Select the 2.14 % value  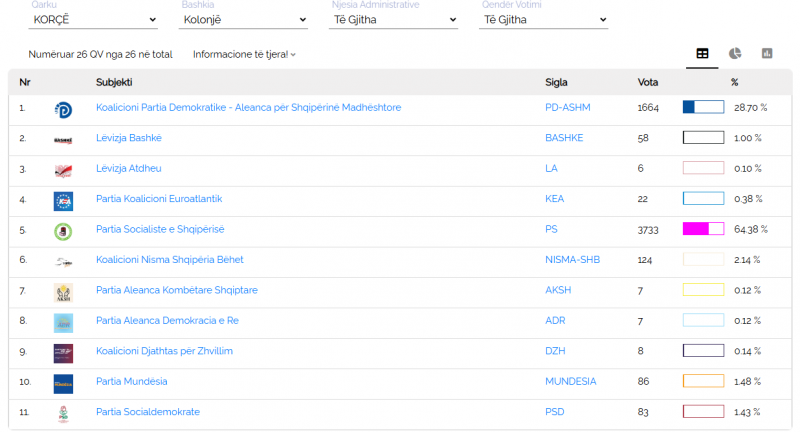click(x=747, y=260)
